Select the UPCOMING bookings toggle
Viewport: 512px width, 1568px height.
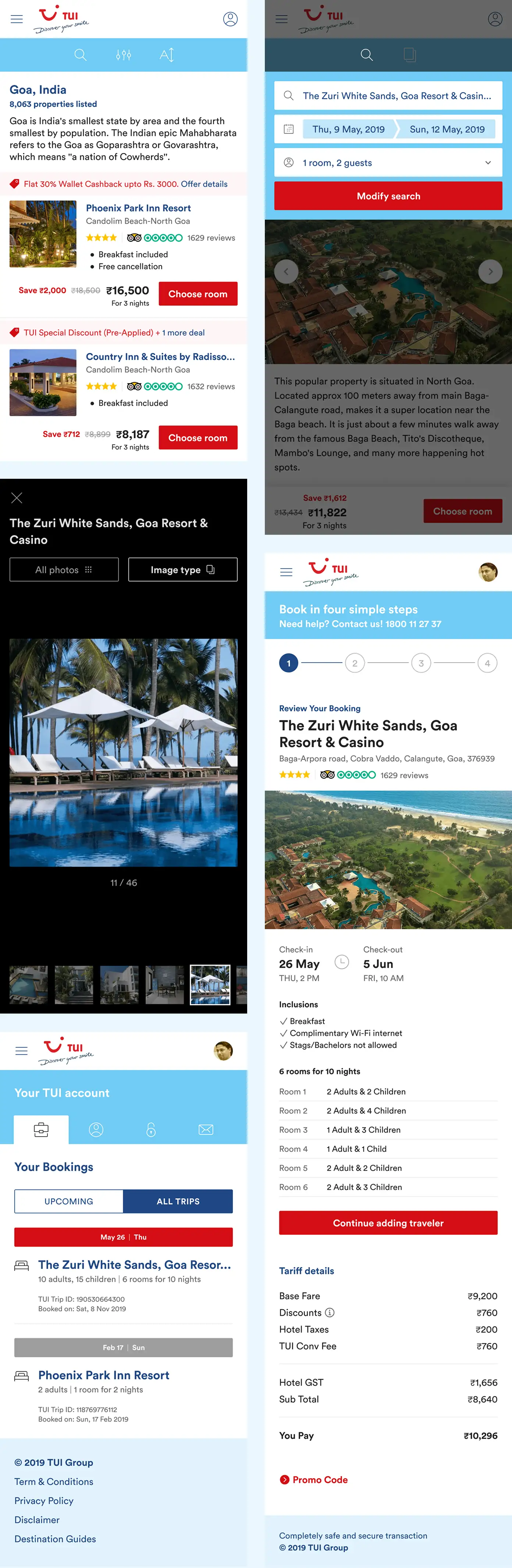click(x=69, y=1201)
